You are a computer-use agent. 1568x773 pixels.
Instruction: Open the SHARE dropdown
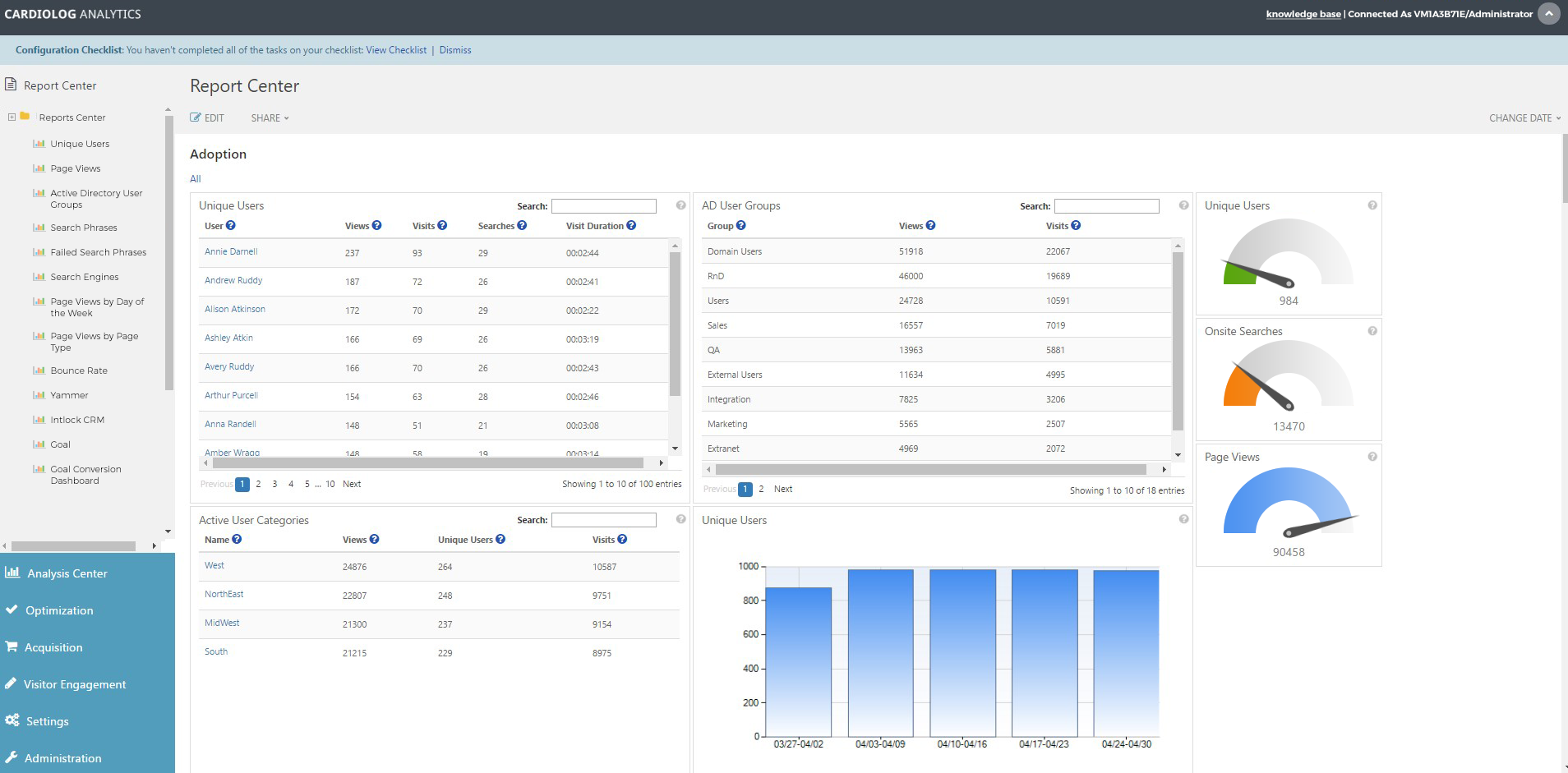[x=270, y=118]
